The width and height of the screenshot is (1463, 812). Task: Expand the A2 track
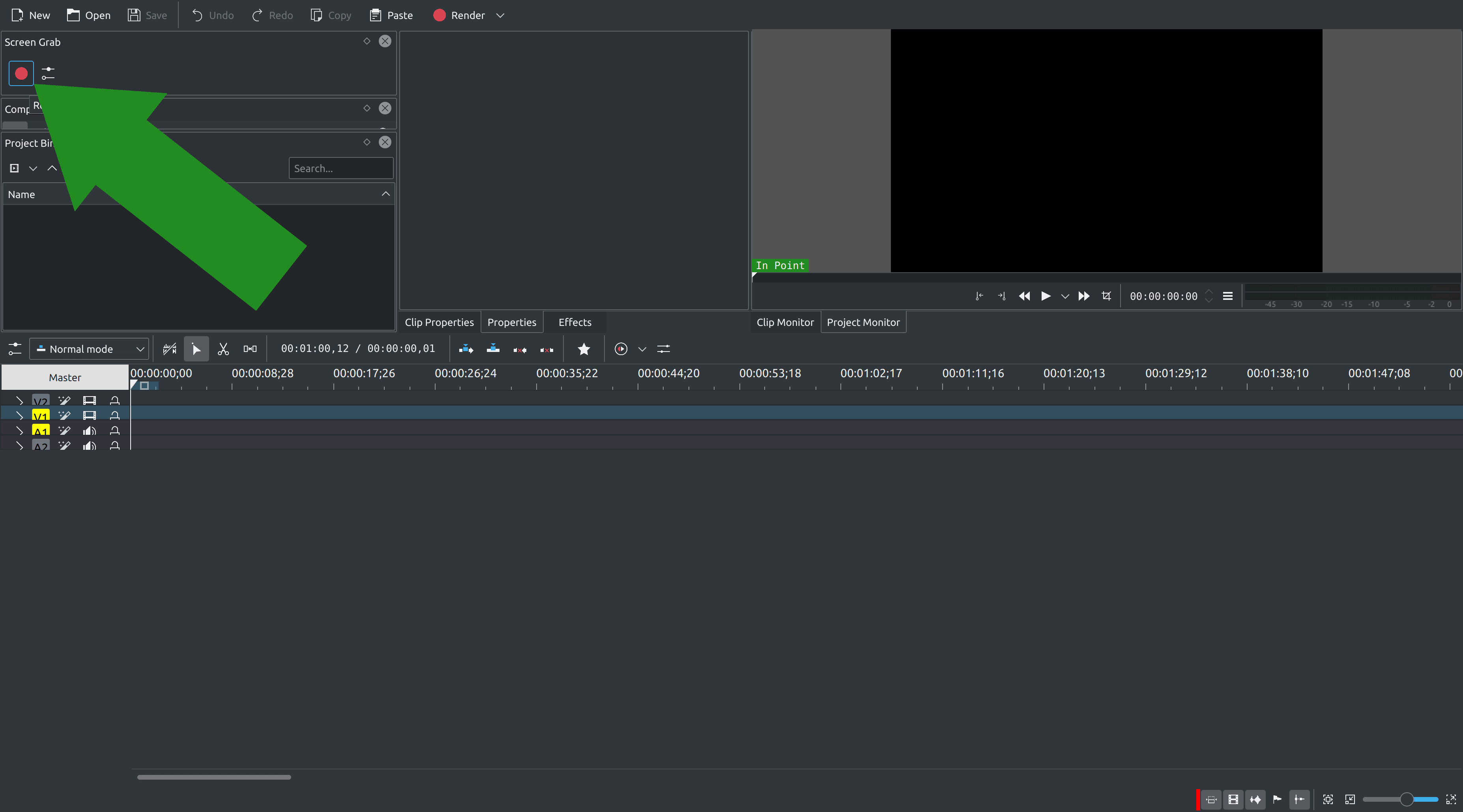point(19,445)
